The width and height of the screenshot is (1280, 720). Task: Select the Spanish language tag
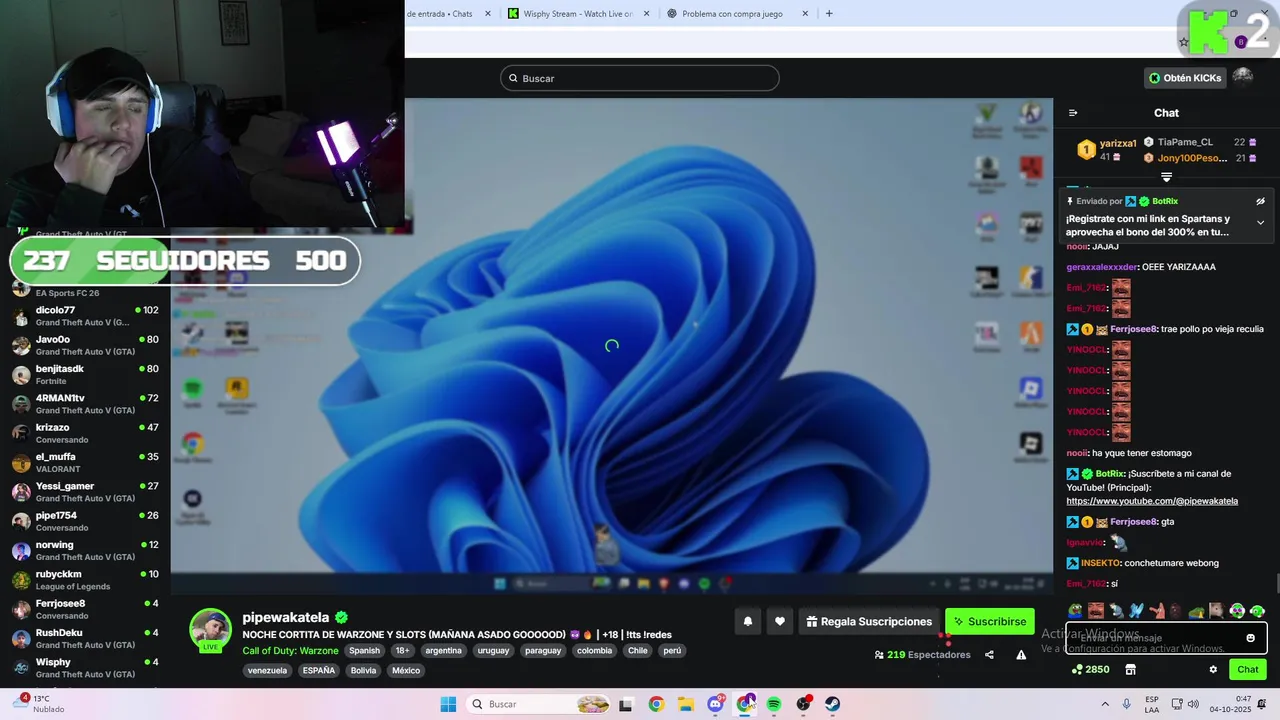(x=364, y=651)
